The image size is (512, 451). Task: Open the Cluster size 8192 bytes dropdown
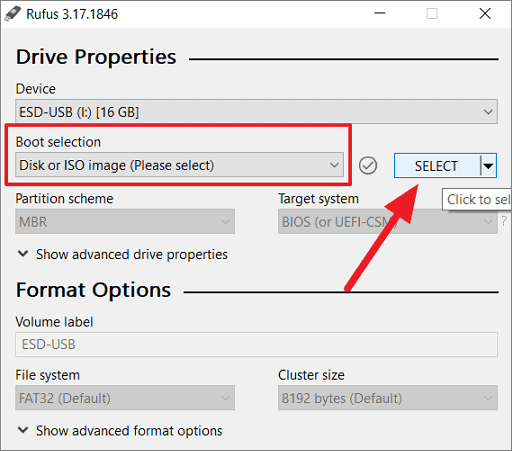[x=388, y=398]
